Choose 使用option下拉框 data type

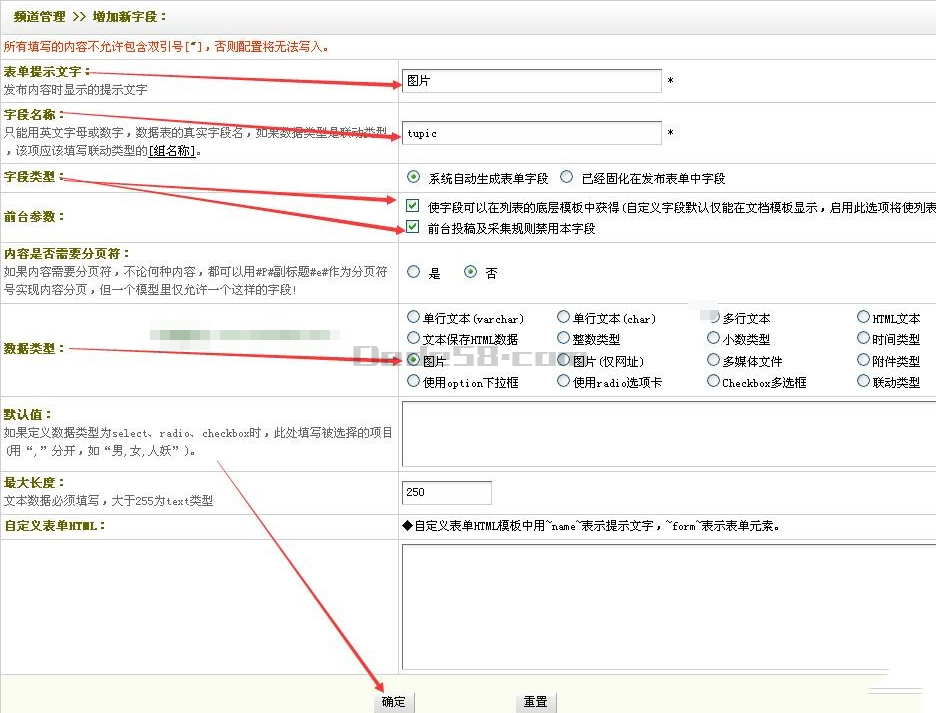(x=414, y=382)
